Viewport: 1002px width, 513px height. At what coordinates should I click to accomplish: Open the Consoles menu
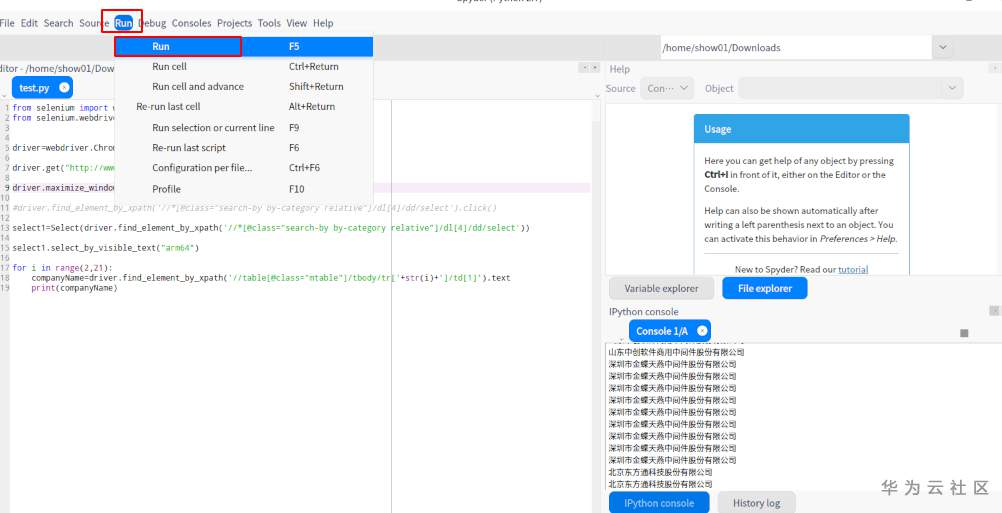(191, 23)
